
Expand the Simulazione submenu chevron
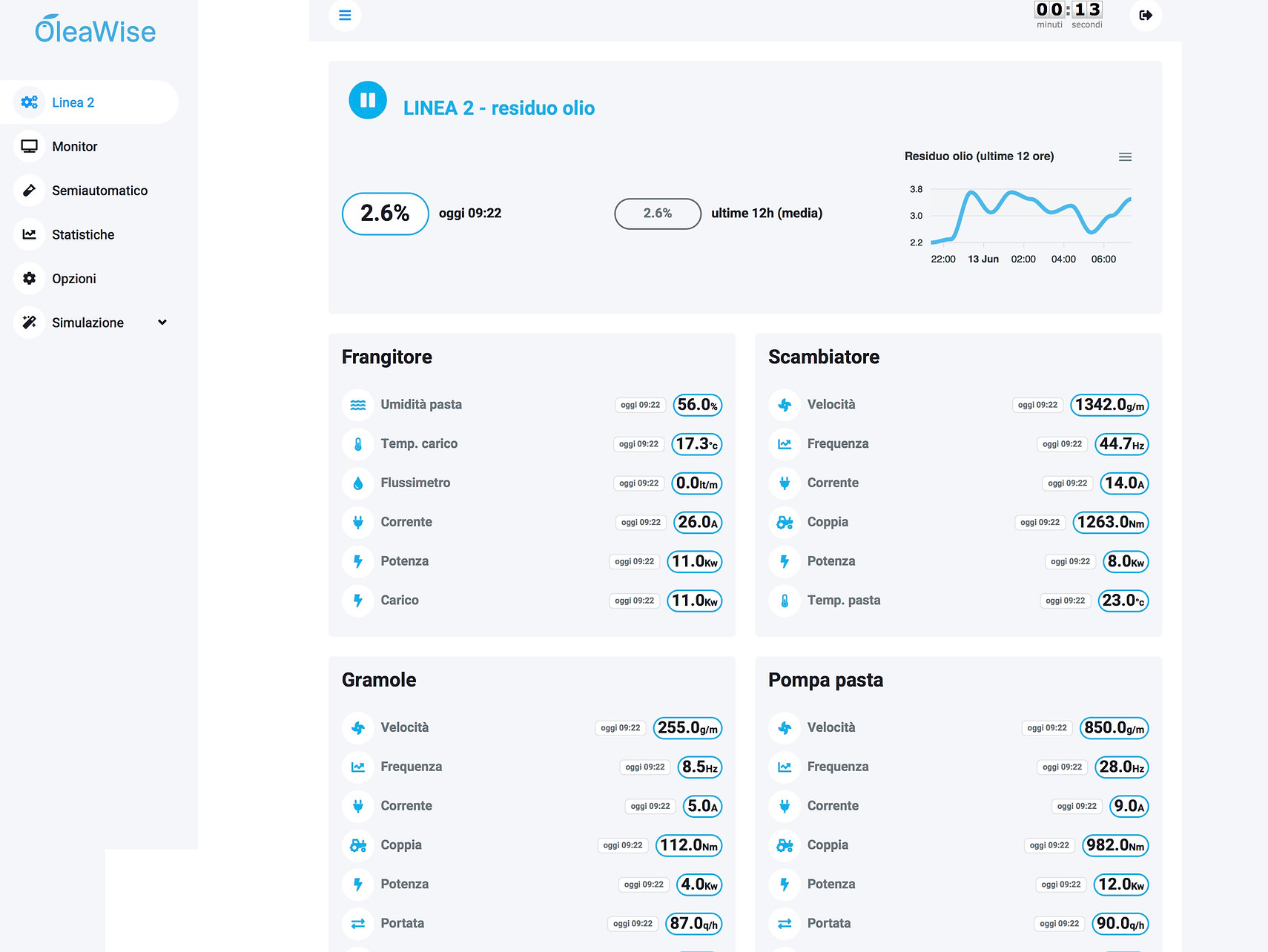click(162, 323)
